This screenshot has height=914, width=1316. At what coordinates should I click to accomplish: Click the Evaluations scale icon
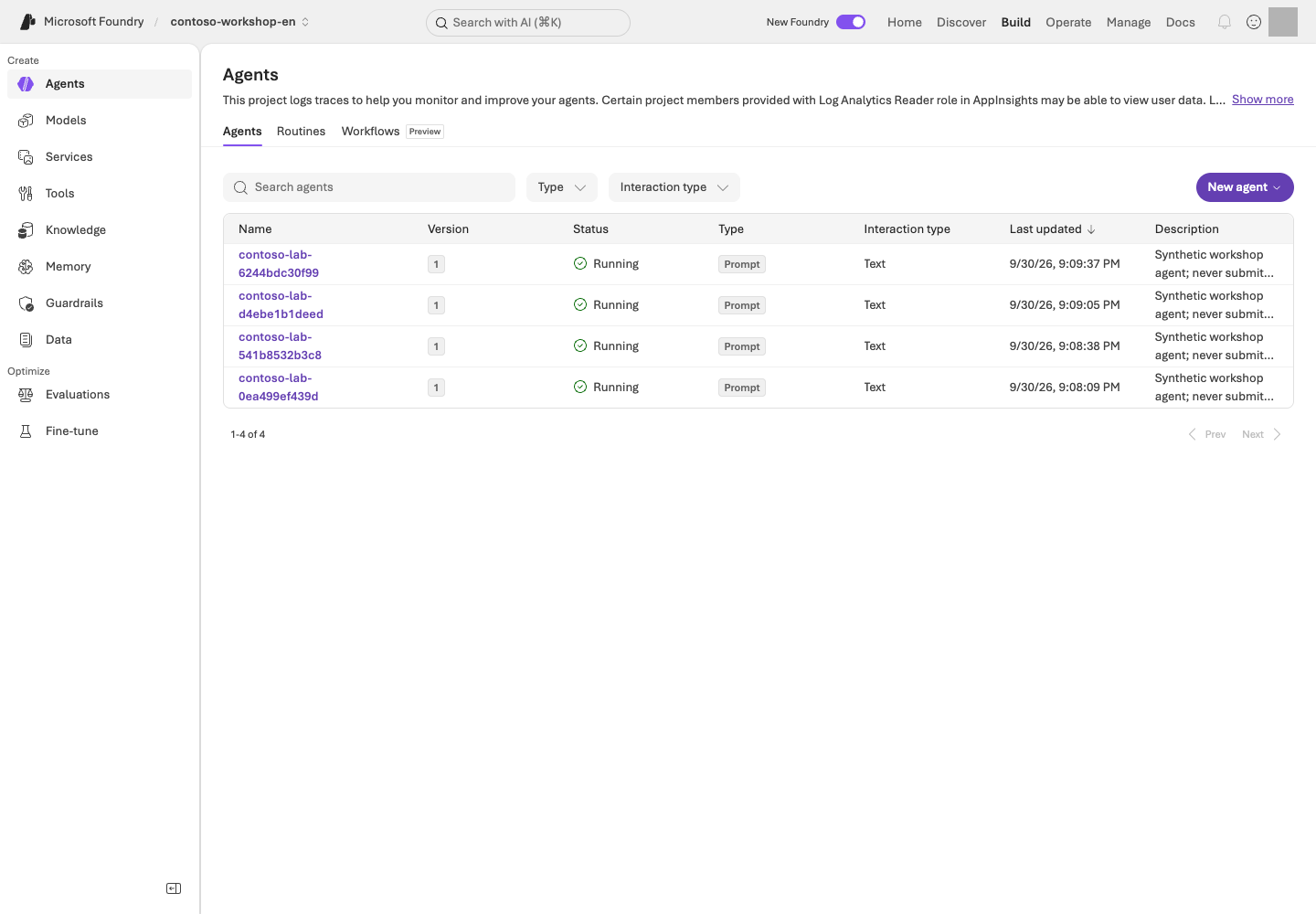click(26, 395)
